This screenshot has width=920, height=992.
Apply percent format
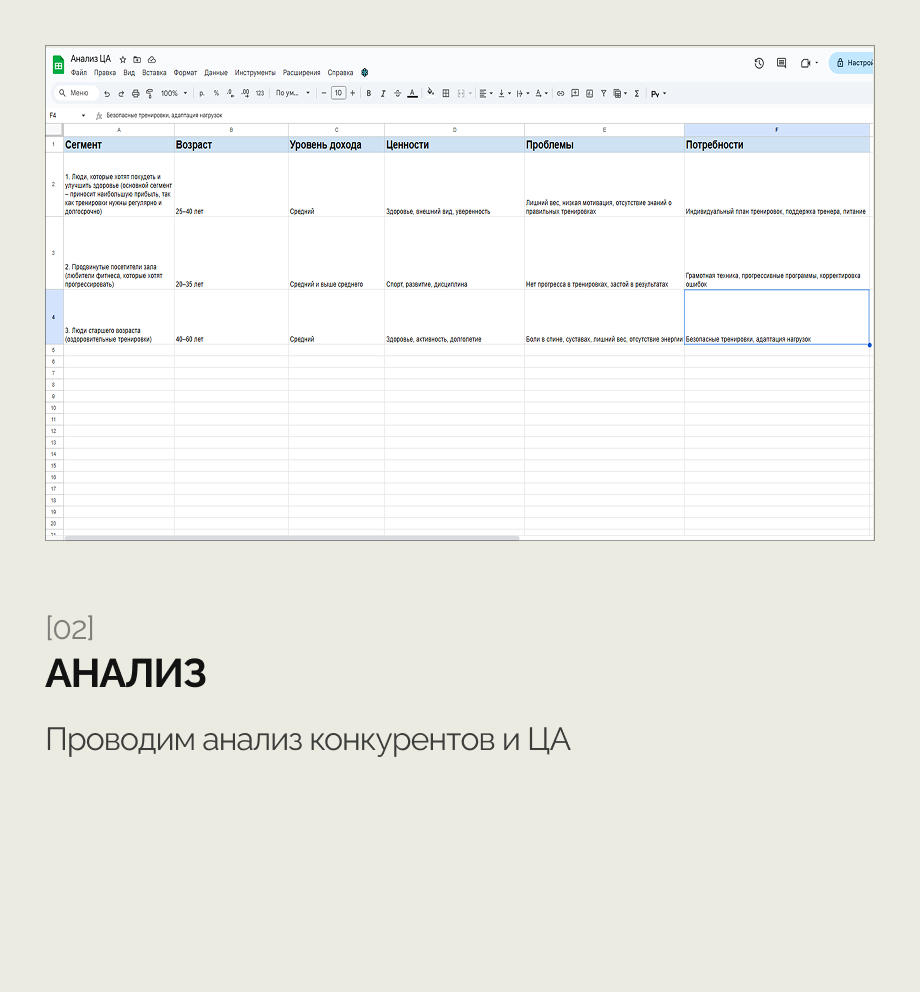[216, 94]
